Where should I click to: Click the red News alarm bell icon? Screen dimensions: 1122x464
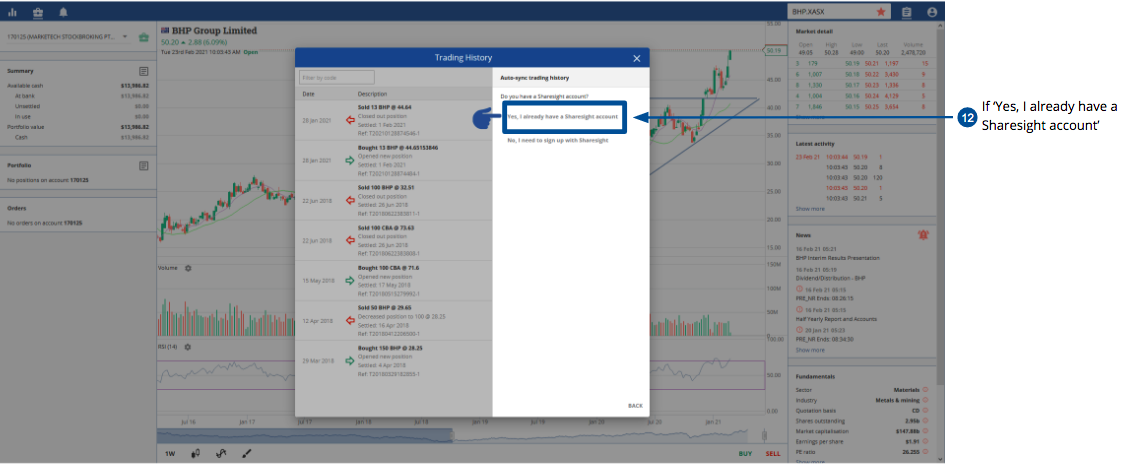point(923,234)
